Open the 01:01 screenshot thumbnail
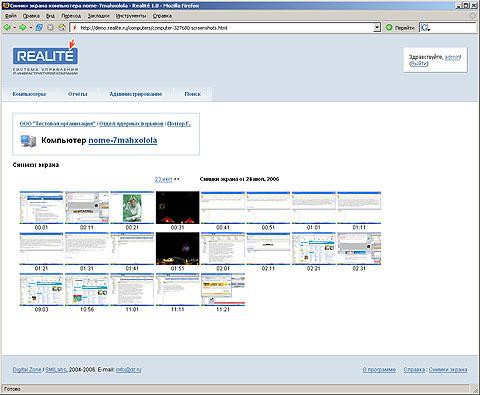This screenshot has width=480, height=395. click(313, 207)
